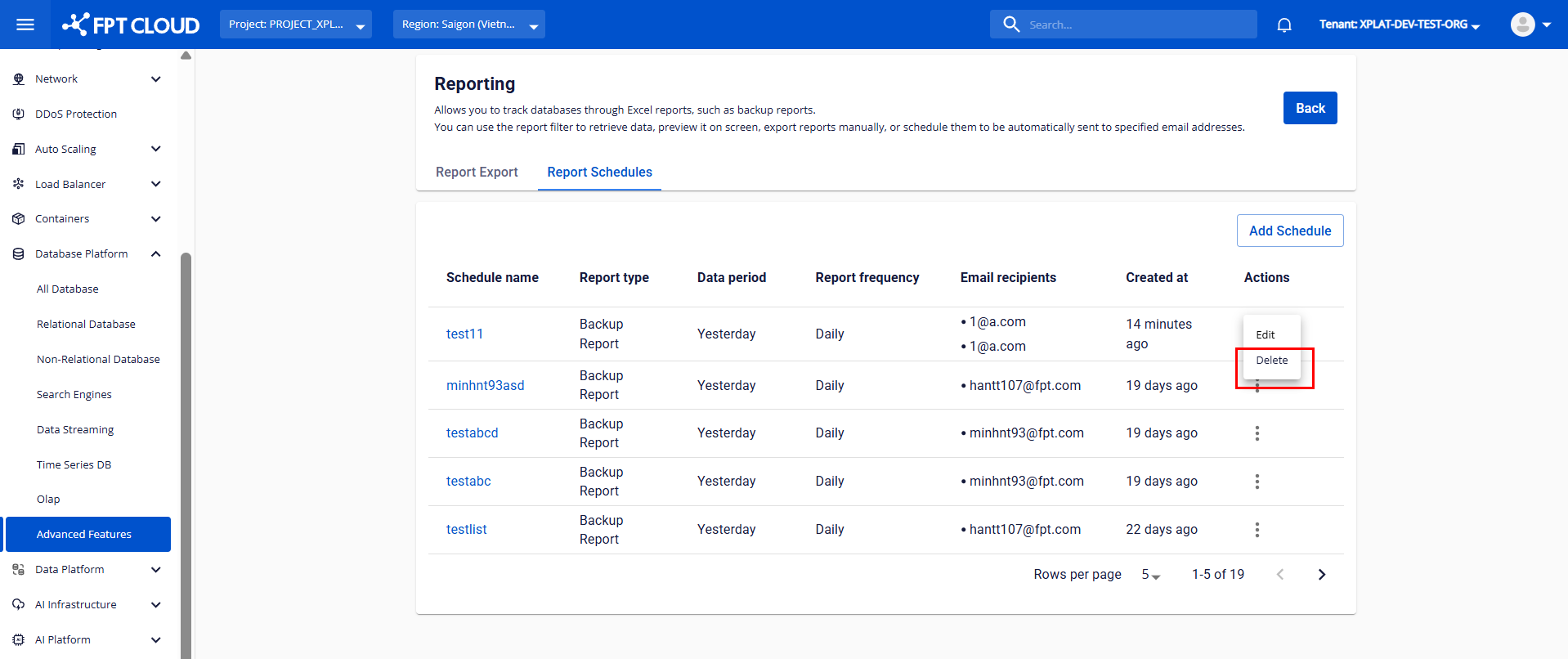Switch to the Report Export tab
This screenshot has width=1568, height=659.
click(477, 173)
